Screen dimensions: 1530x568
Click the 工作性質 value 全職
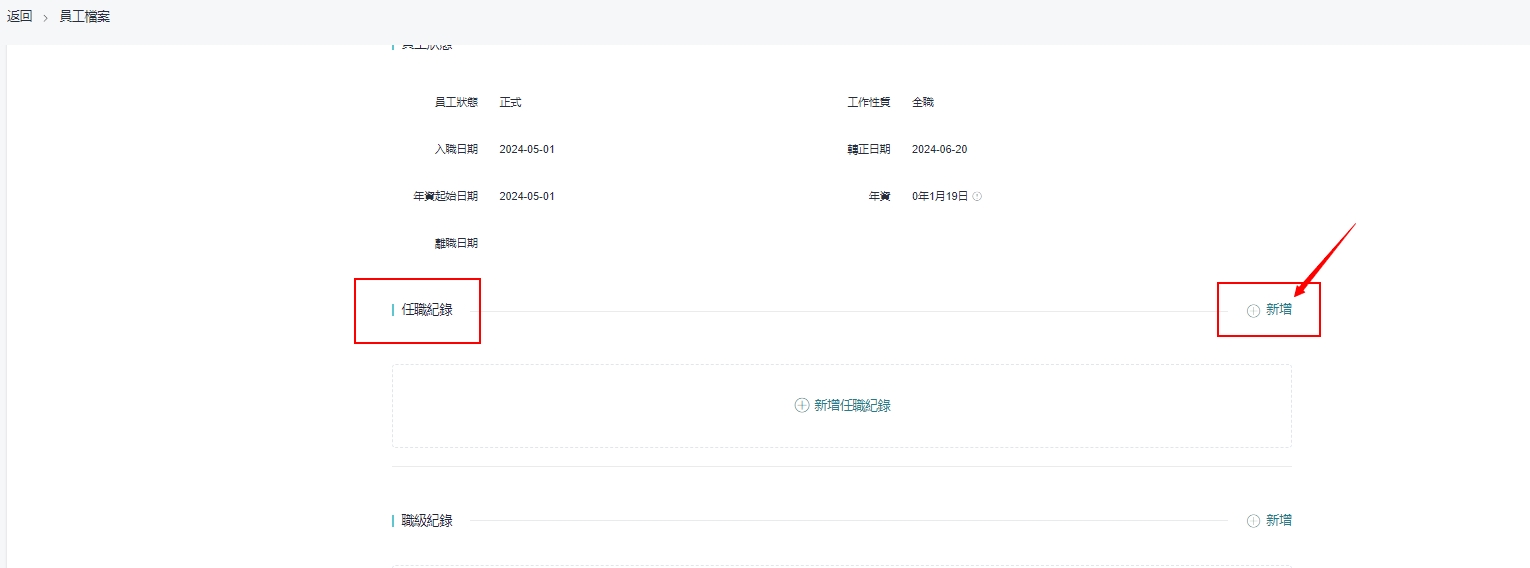coord(923,102)
